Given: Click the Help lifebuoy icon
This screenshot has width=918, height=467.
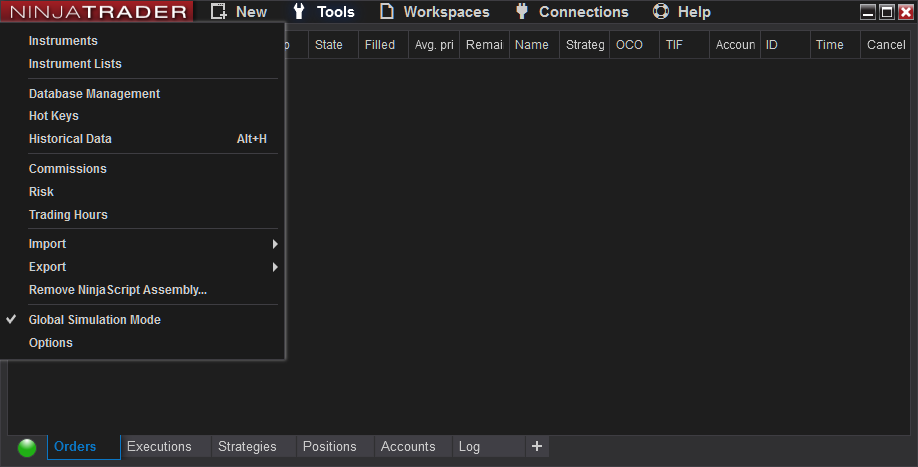Looking at the screenshot, I should point(660,12).
